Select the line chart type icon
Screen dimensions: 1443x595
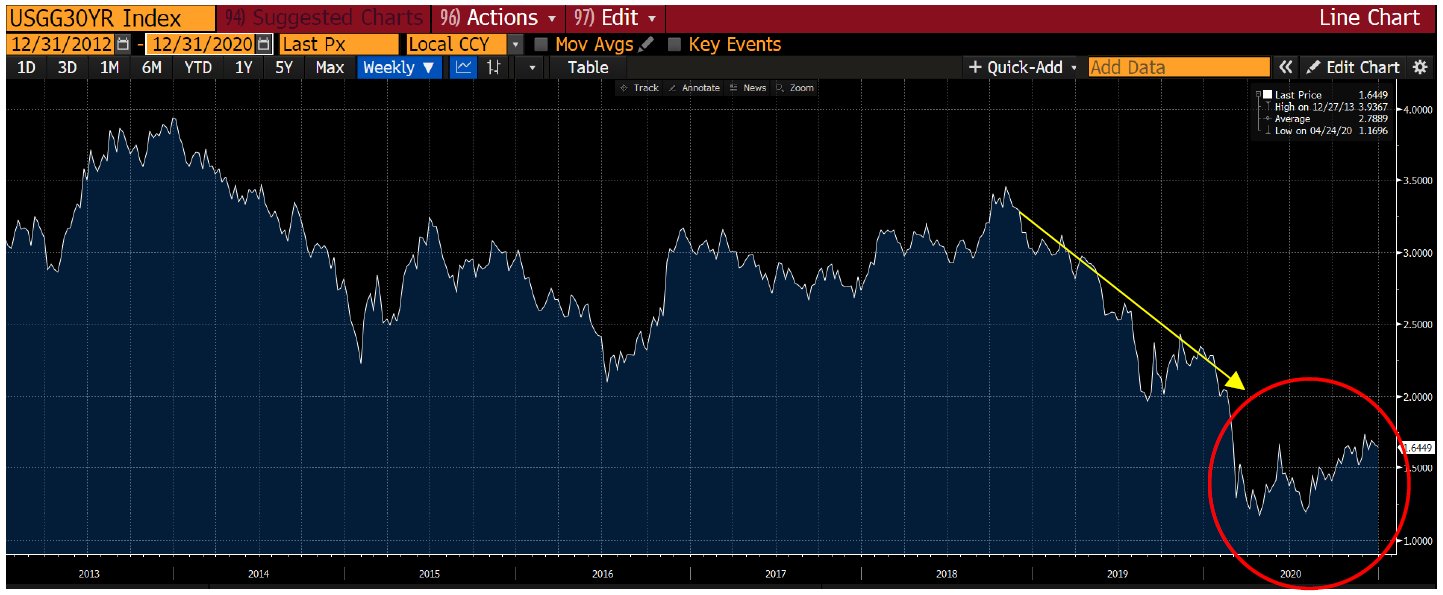pyautogui.click(x=463, y=67)
